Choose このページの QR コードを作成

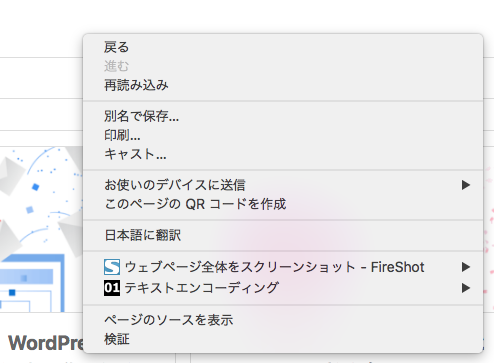(283, 204)
